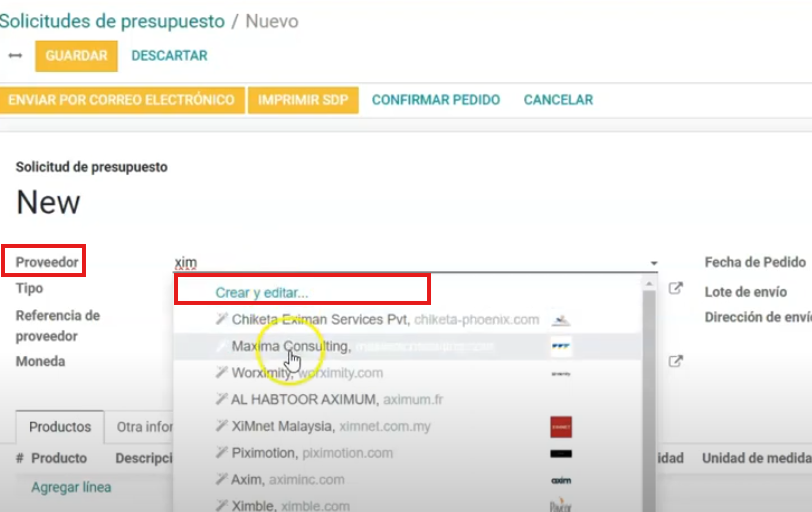Select XiMnet Malaysia suggestion

407,427
